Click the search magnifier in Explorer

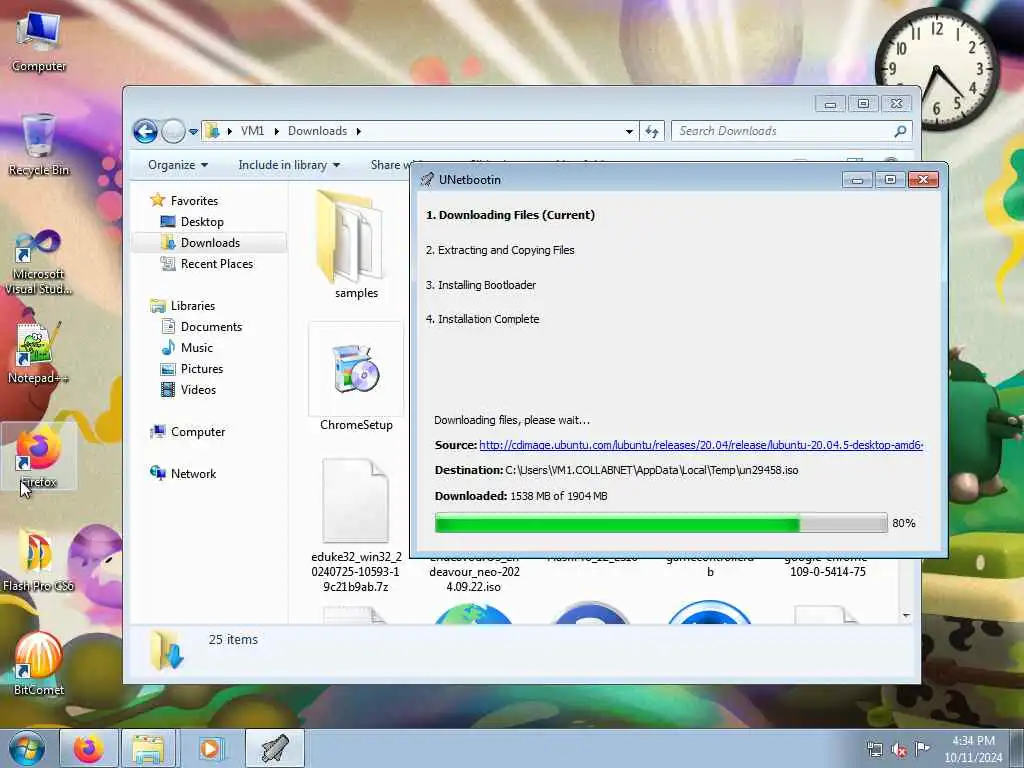(900, 131)
